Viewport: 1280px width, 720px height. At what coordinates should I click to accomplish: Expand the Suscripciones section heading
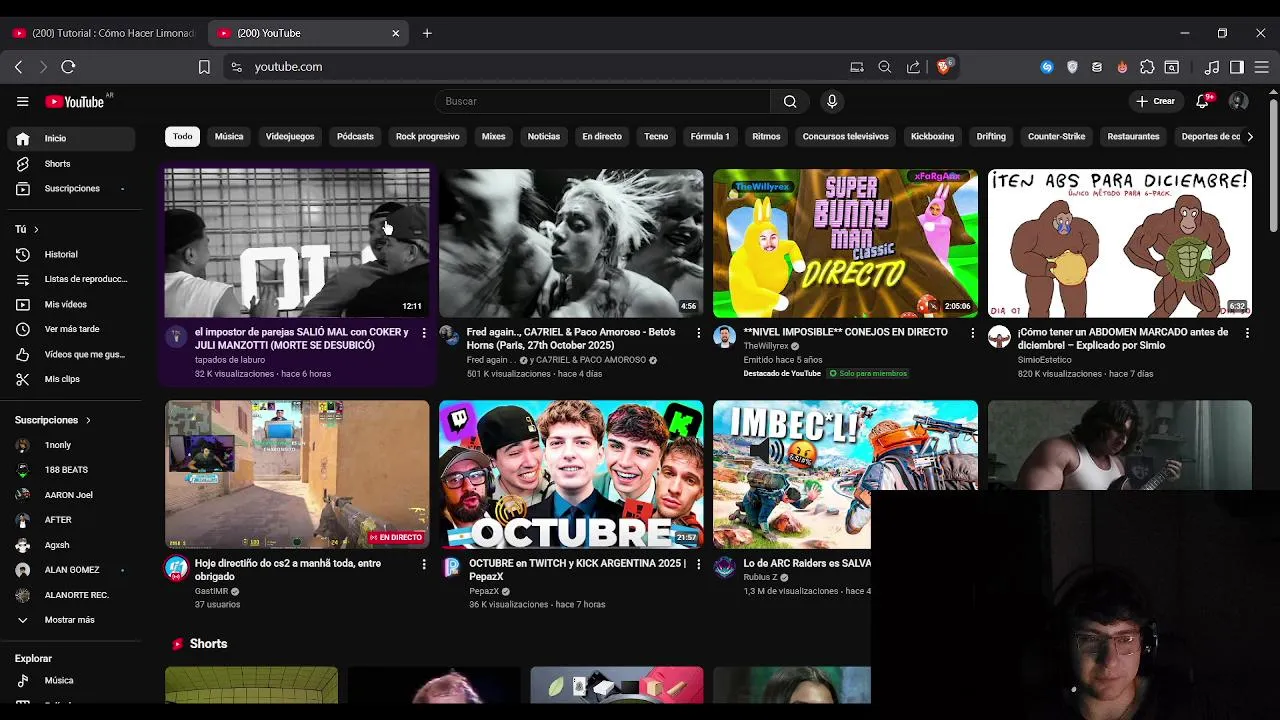tap(52, 420)
